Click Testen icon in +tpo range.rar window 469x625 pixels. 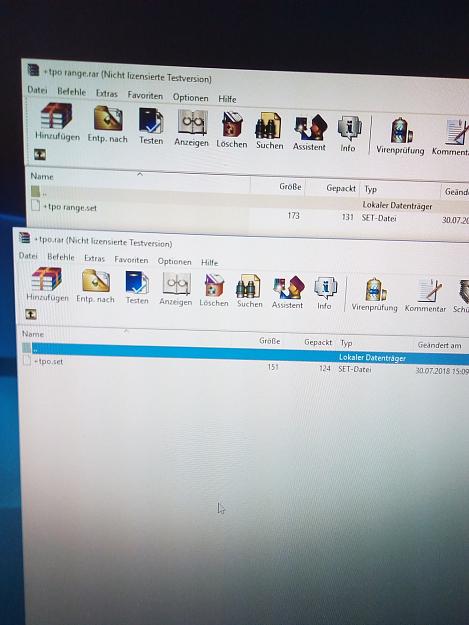(151, 121)
